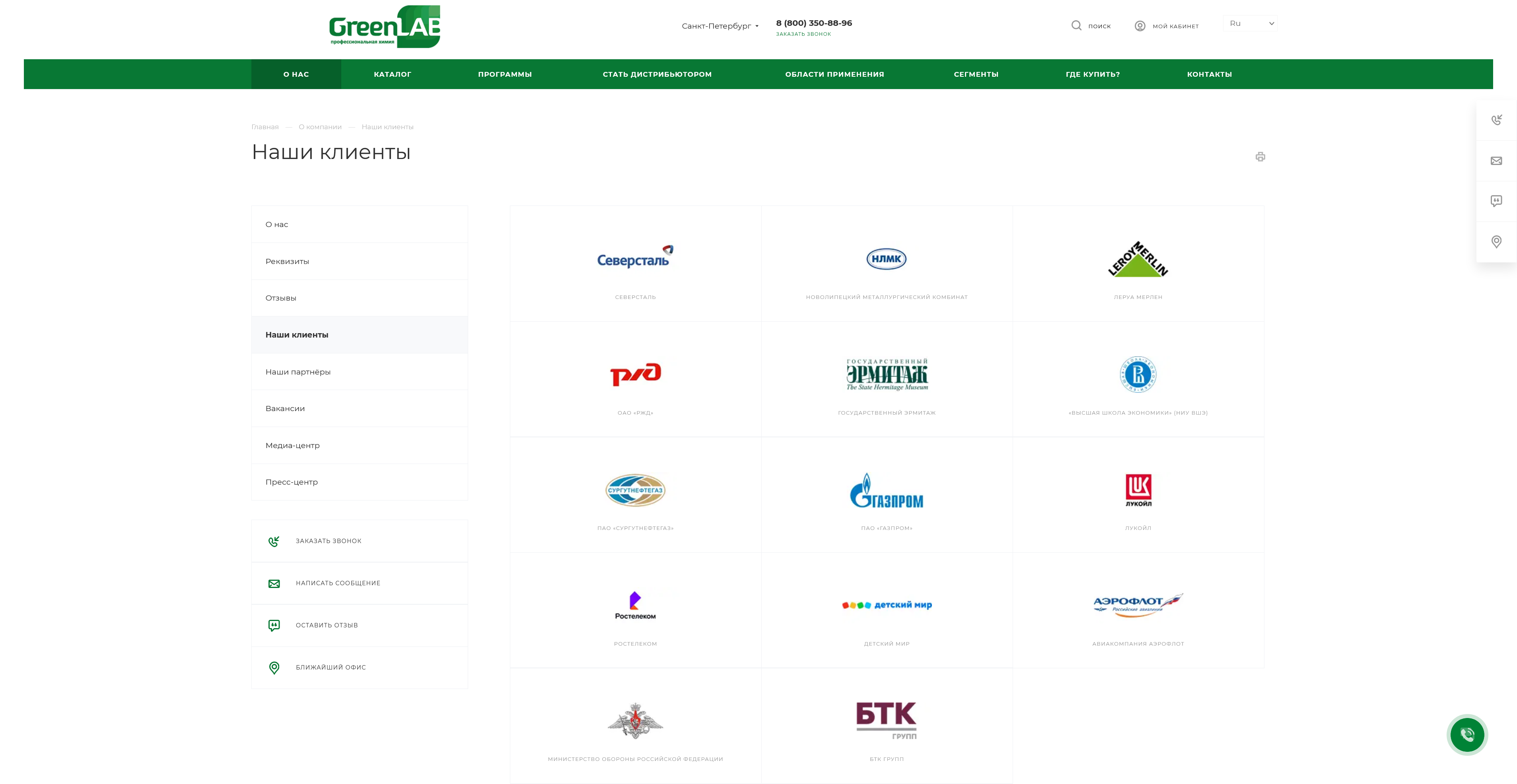Image resolution: width=1517 pixels, height=784 pixels.
Task: Open the Ru language dropdown
Action: (x=1250, y=23)
